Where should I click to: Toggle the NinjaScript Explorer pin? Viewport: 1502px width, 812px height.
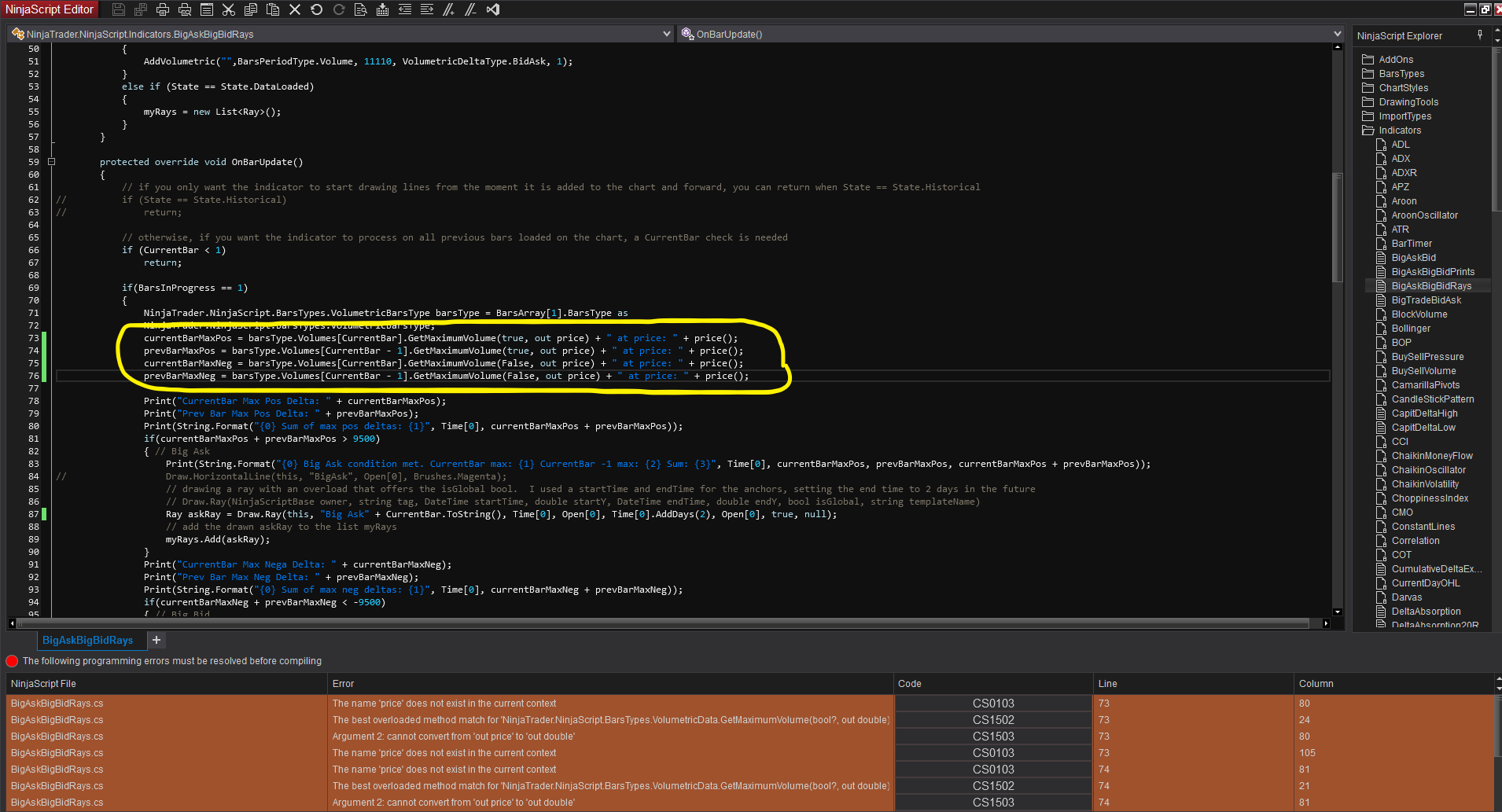click(x=1480, y=35)
